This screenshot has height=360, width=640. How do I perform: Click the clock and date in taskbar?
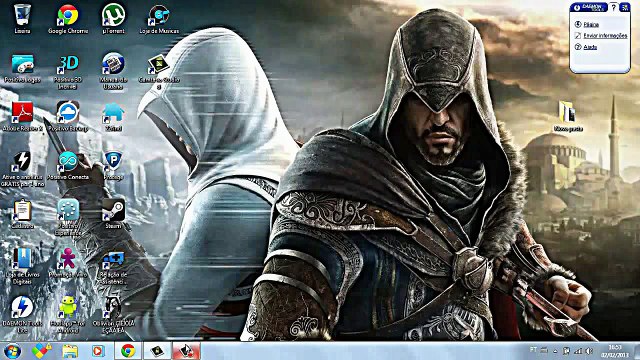coord(614,351)
